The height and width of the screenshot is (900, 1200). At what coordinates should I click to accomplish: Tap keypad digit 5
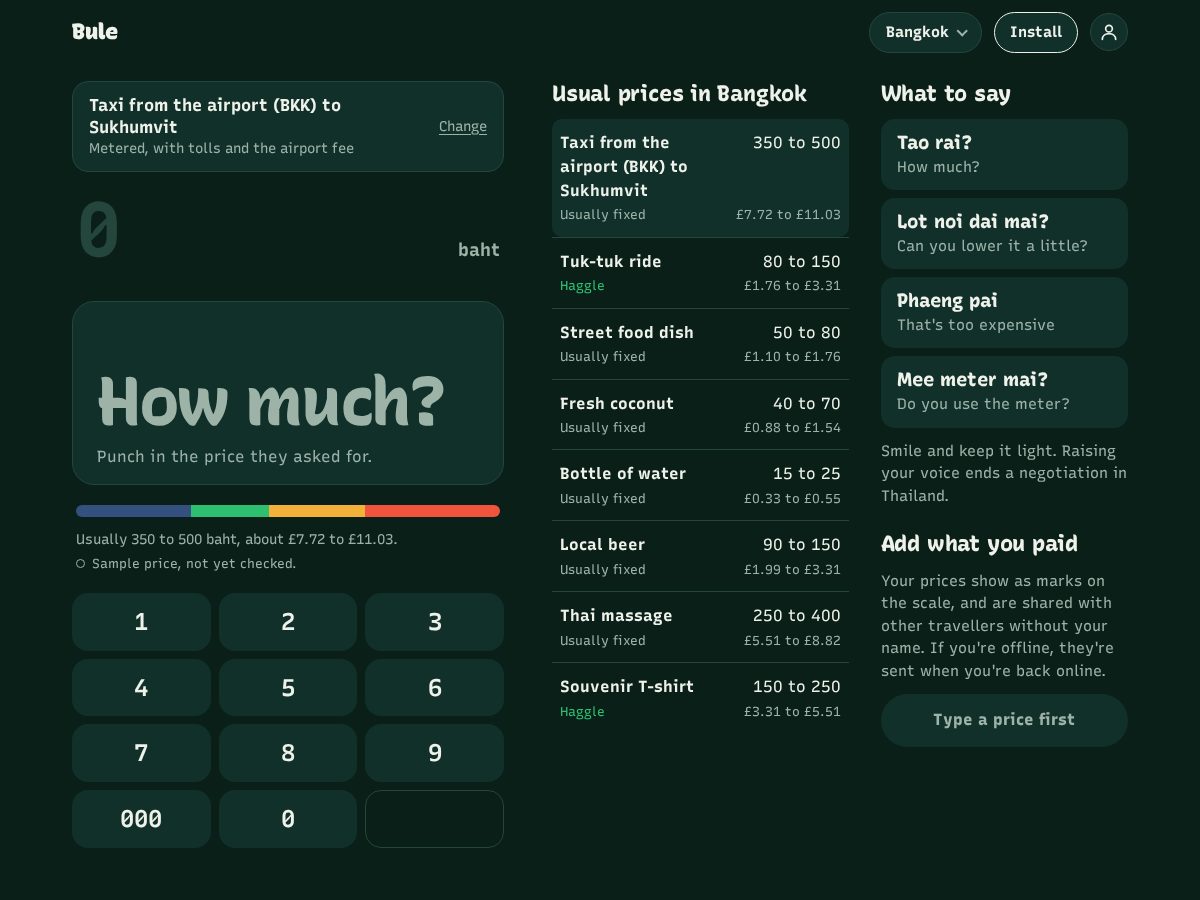(x=288, y=688)
